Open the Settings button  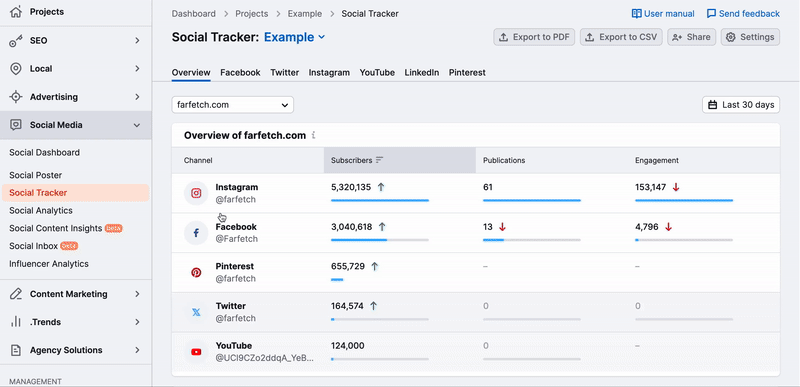pyautogui.click(x=750, y=37)
